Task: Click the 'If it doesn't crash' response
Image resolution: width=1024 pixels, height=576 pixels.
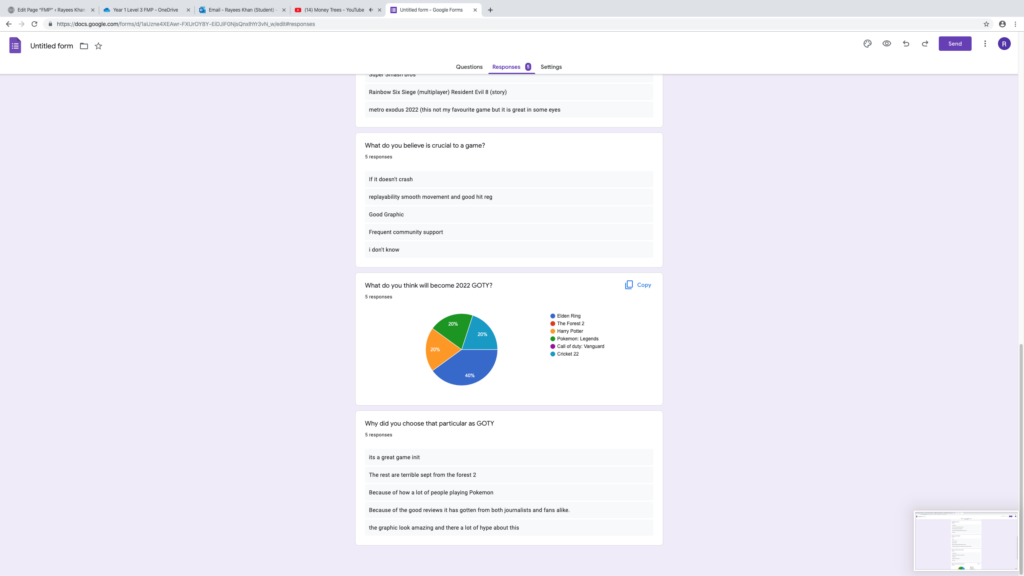Action: click(x=509, y=179)
